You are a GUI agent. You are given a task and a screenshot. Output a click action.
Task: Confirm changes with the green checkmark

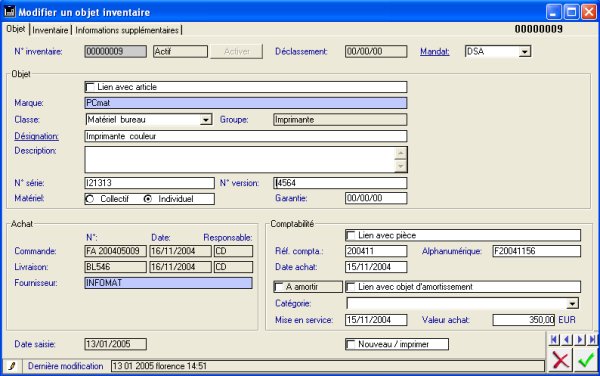(x=586, y=360)
